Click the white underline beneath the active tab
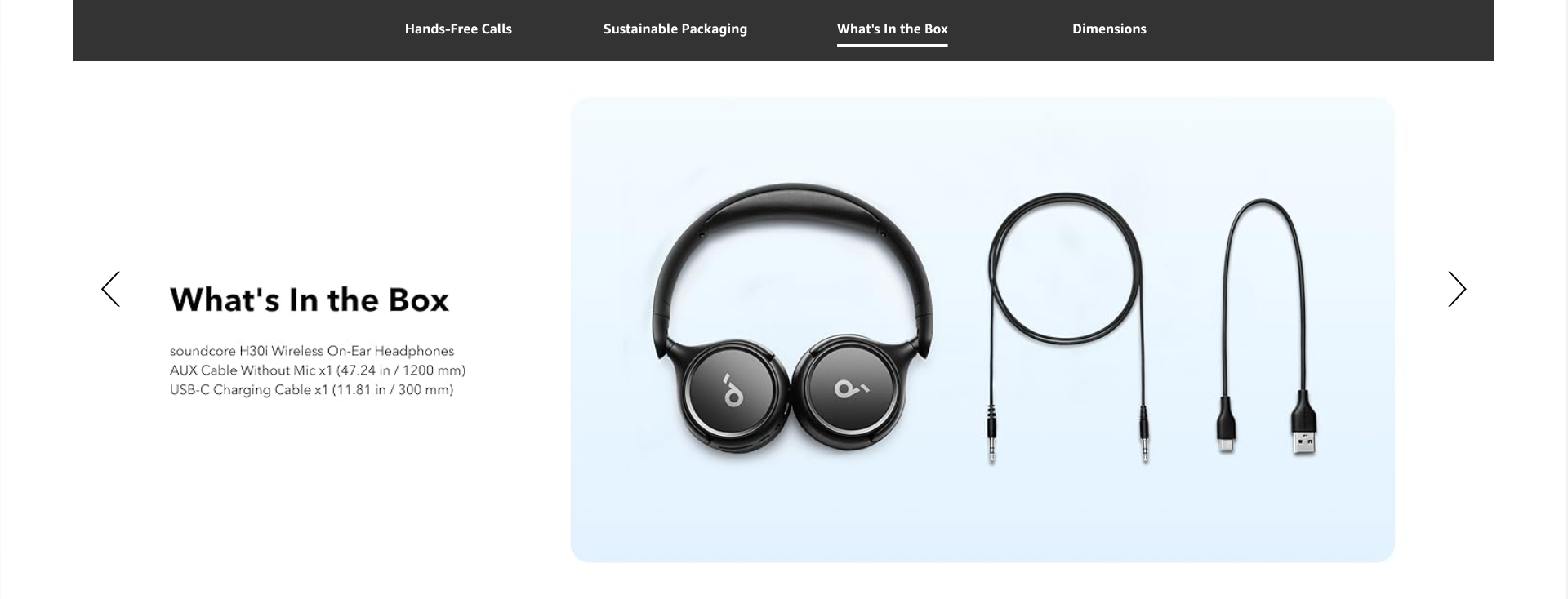The width and height of the screenshot is (1568, 599). [892, 46]
